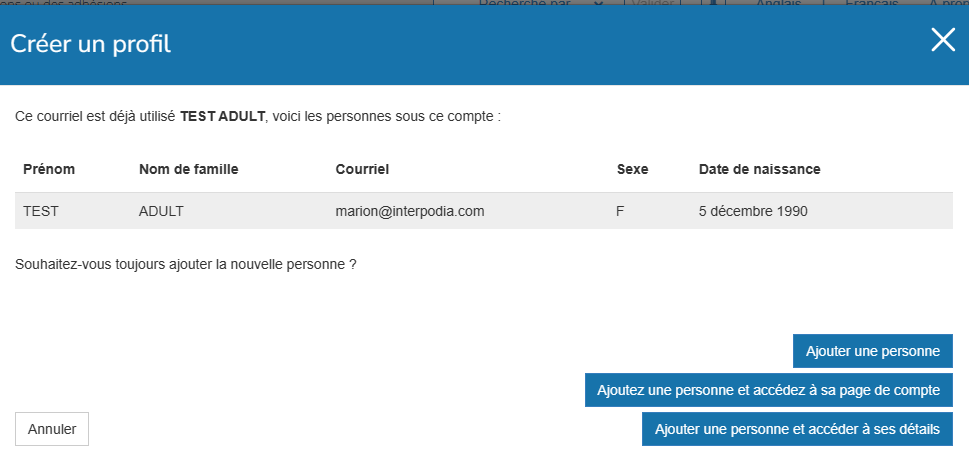Click the Courriel column header
The width and height of the screenshot is (969, 460).
pyautogui.click(x=362, y=169)
